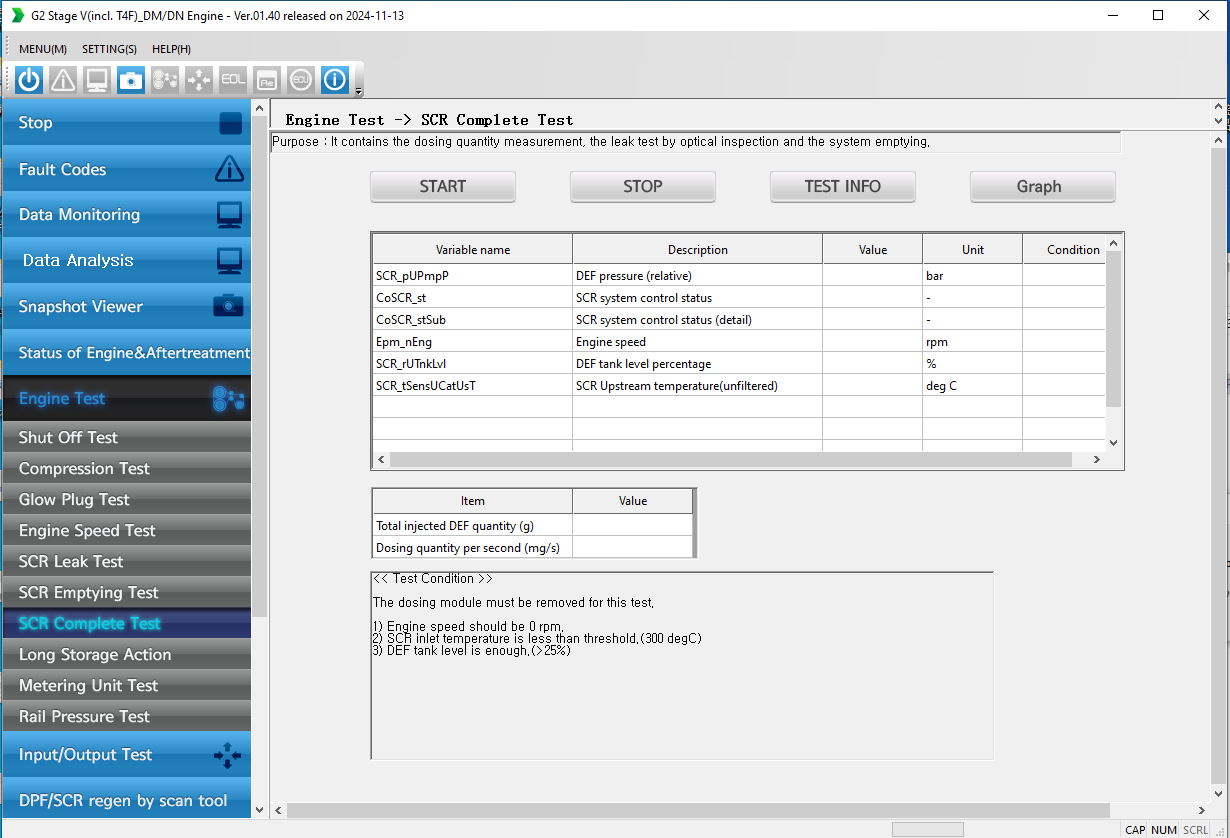Select Compression Test
Screen dimensions: 1230x838
pyautogui.click(x=126, y=468)
